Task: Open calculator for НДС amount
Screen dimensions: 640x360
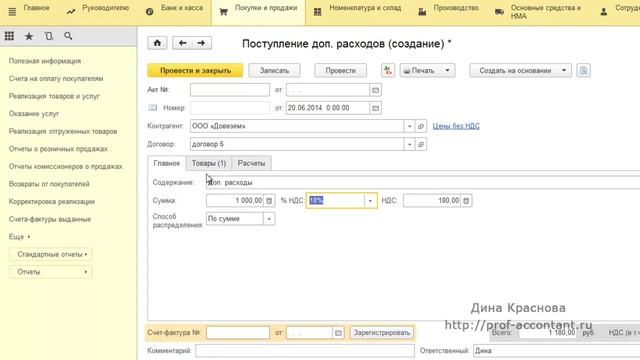Action: (x=466, y=200)
